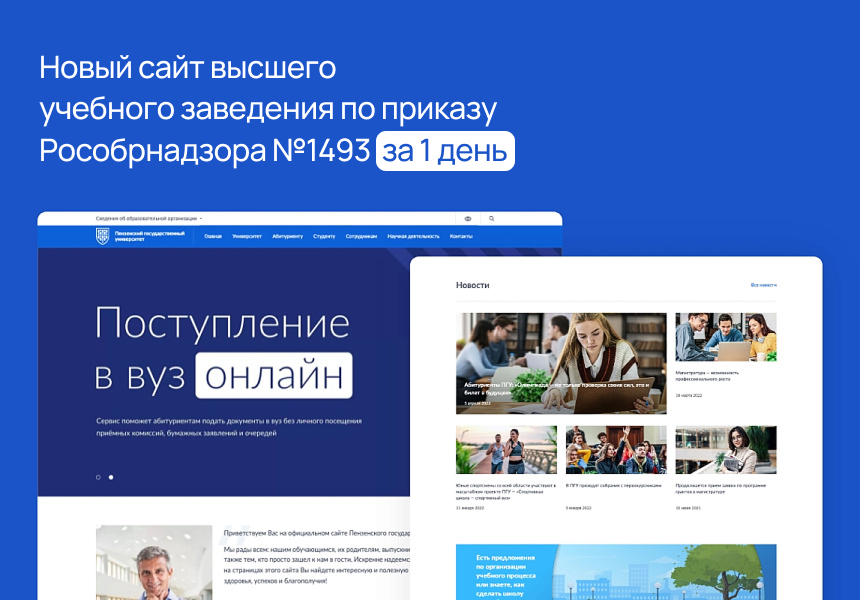This screenshot has height=600, width=860.
Task: Open the large featured news image of girl studying
Action: (561, 362)
